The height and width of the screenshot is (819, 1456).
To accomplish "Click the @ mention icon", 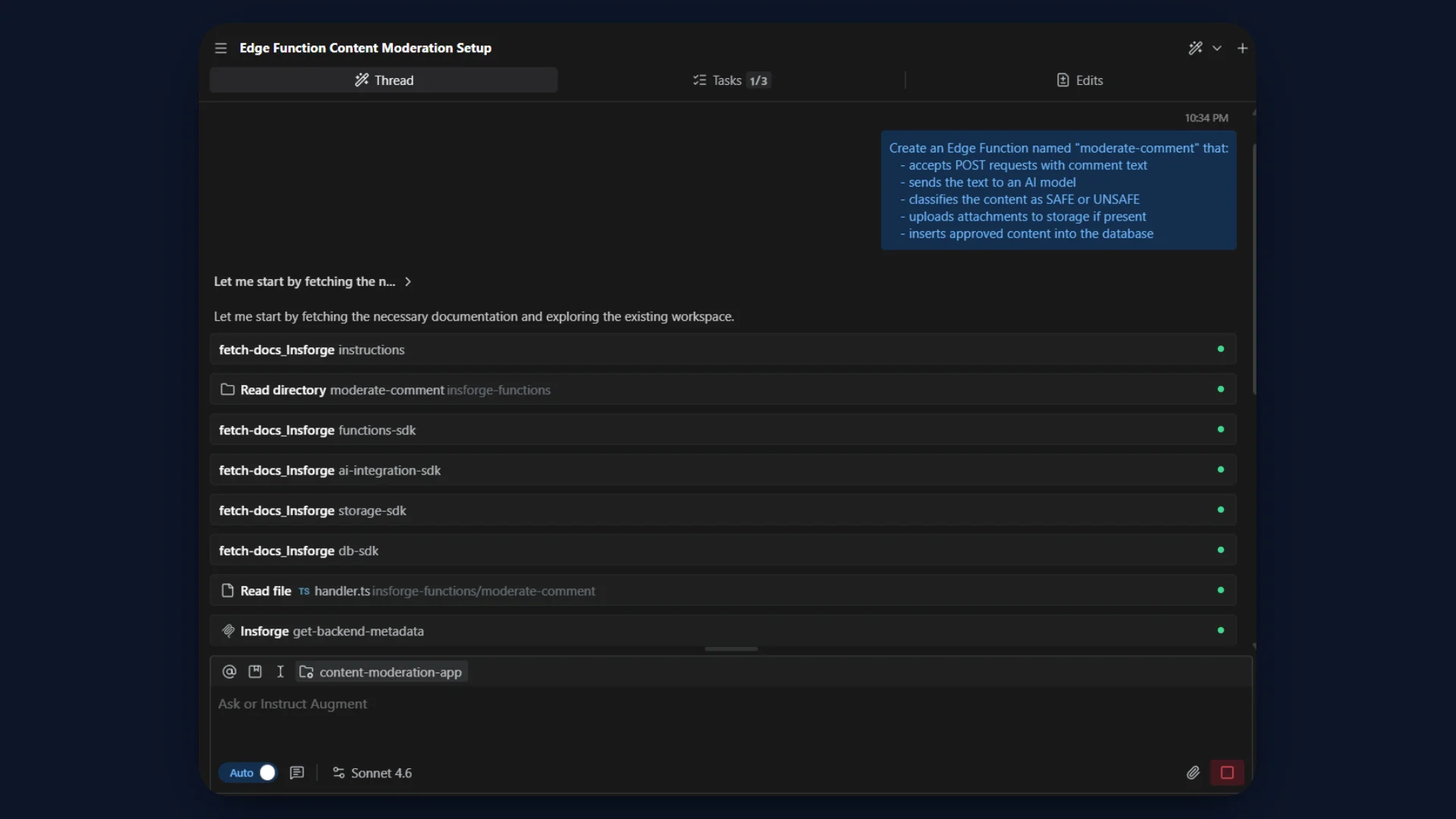I will pos(229,672).
